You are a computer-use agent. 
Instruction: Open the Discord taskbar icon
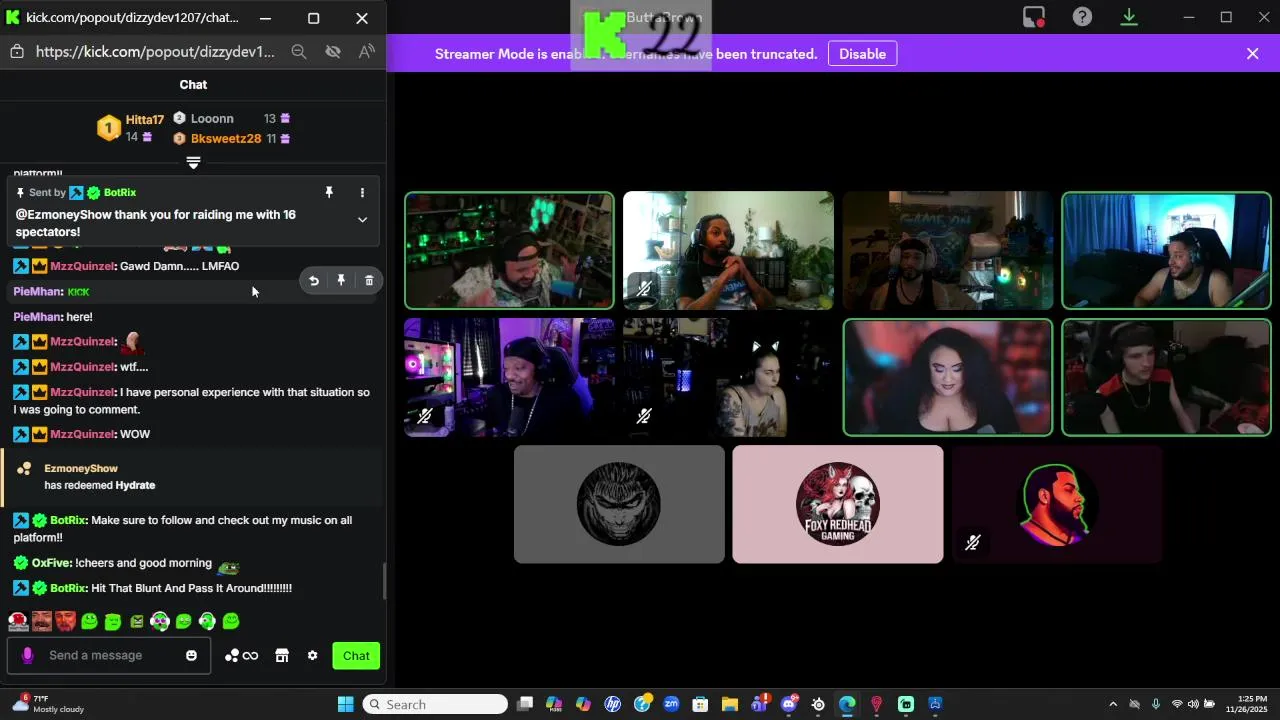point(789,704)
